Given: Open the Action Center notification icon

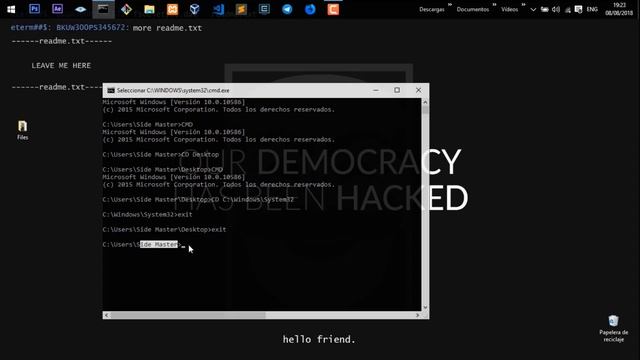Looking at the screenshot, I should click(578, 9).
